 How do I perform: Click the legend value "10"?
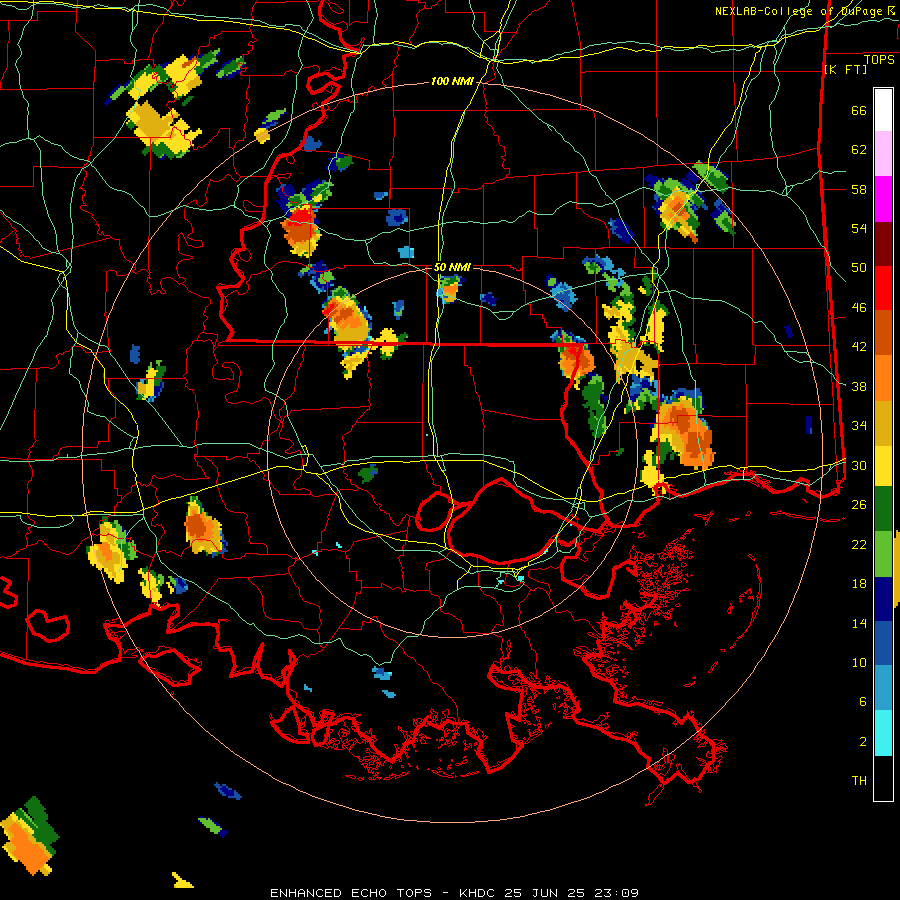(859, 662)
